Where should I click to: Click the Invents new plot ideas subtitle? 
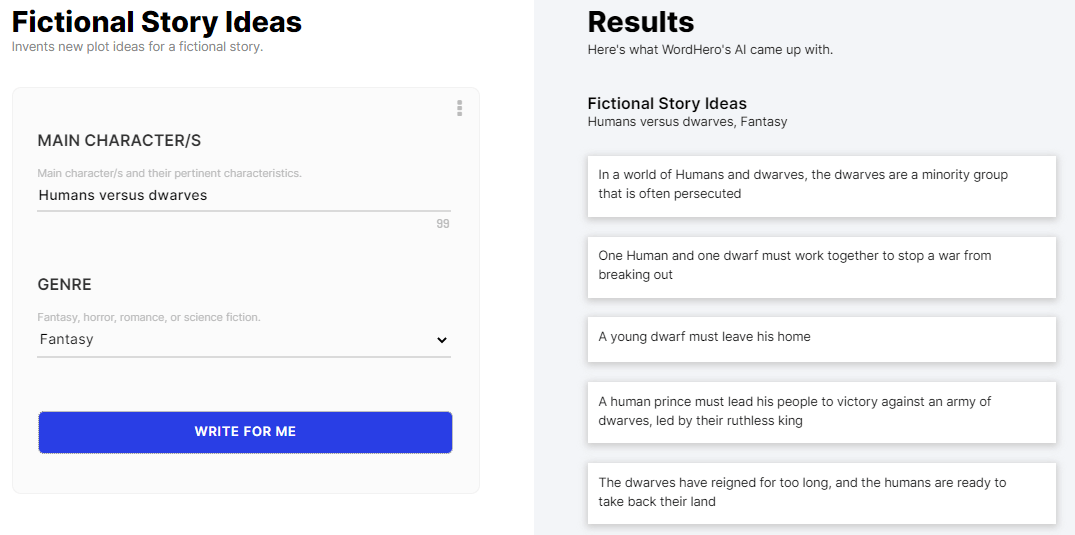(x=137, y=47)
